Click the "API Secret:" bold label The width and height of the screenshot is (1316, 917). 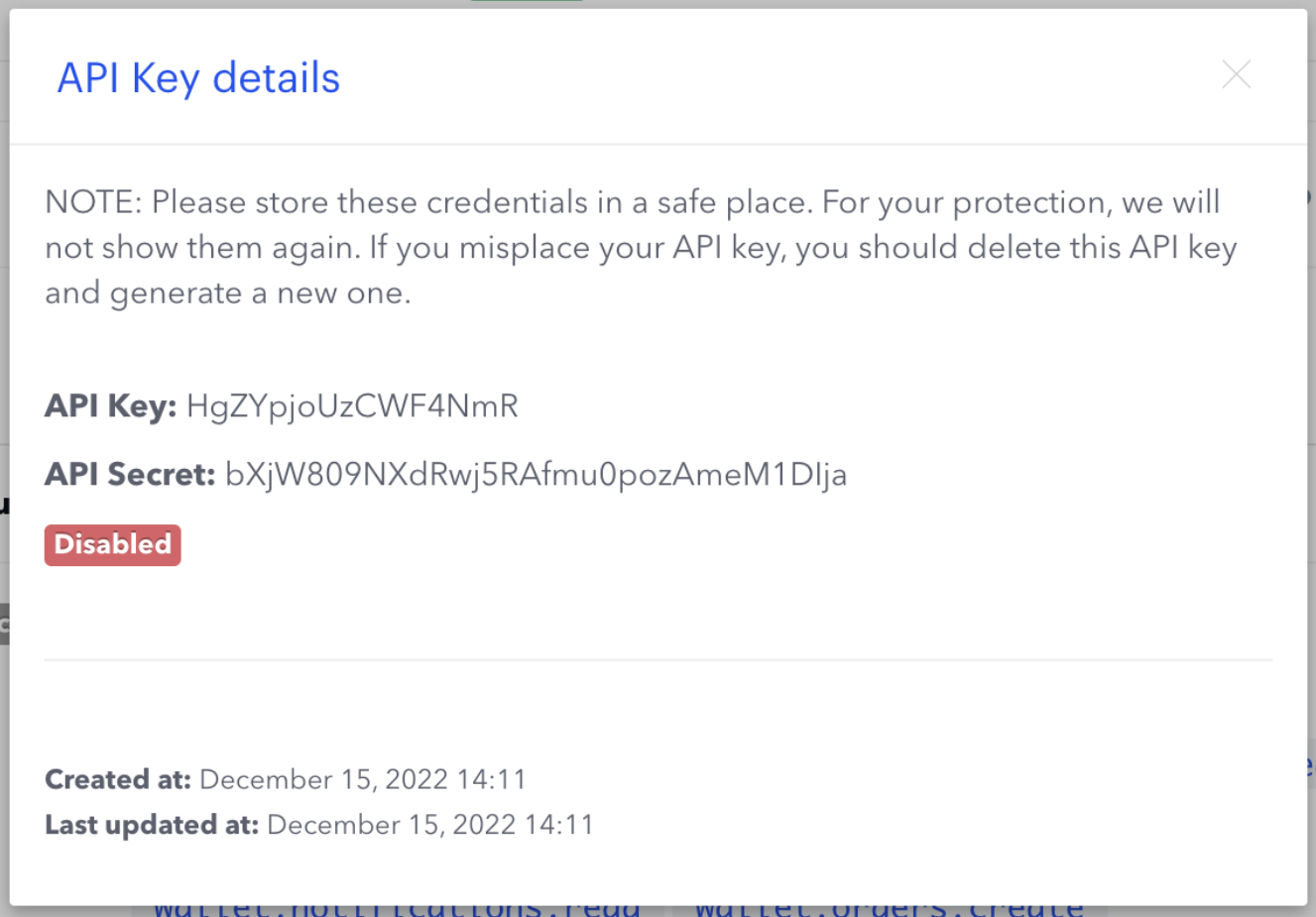coord(129,475)
